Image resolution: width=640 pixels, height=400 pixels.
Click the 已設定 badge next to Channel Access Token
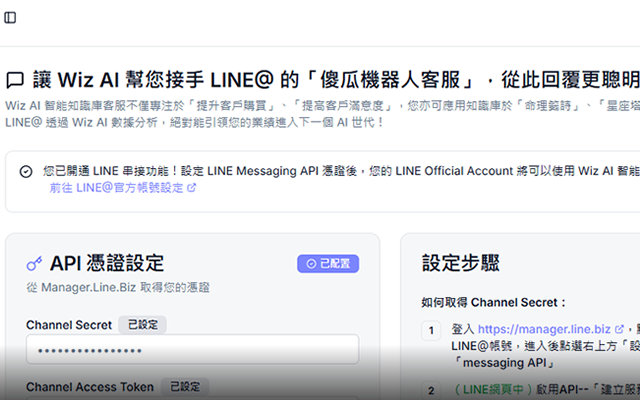(184, 386)
